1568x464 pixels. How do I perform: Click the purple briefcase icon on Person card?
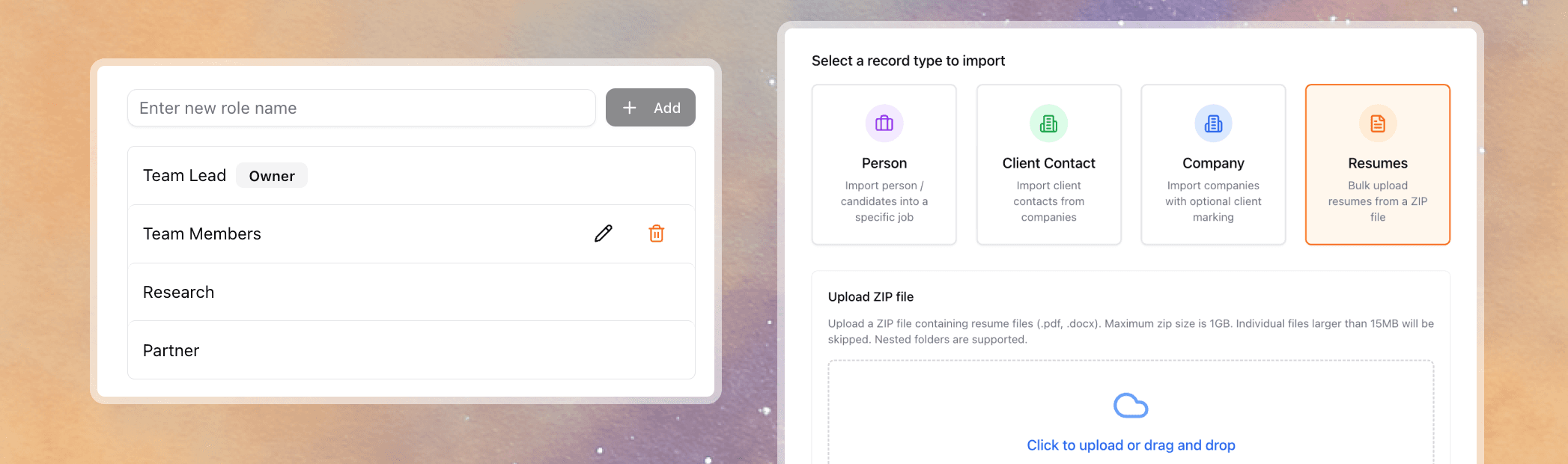[884, 123]
